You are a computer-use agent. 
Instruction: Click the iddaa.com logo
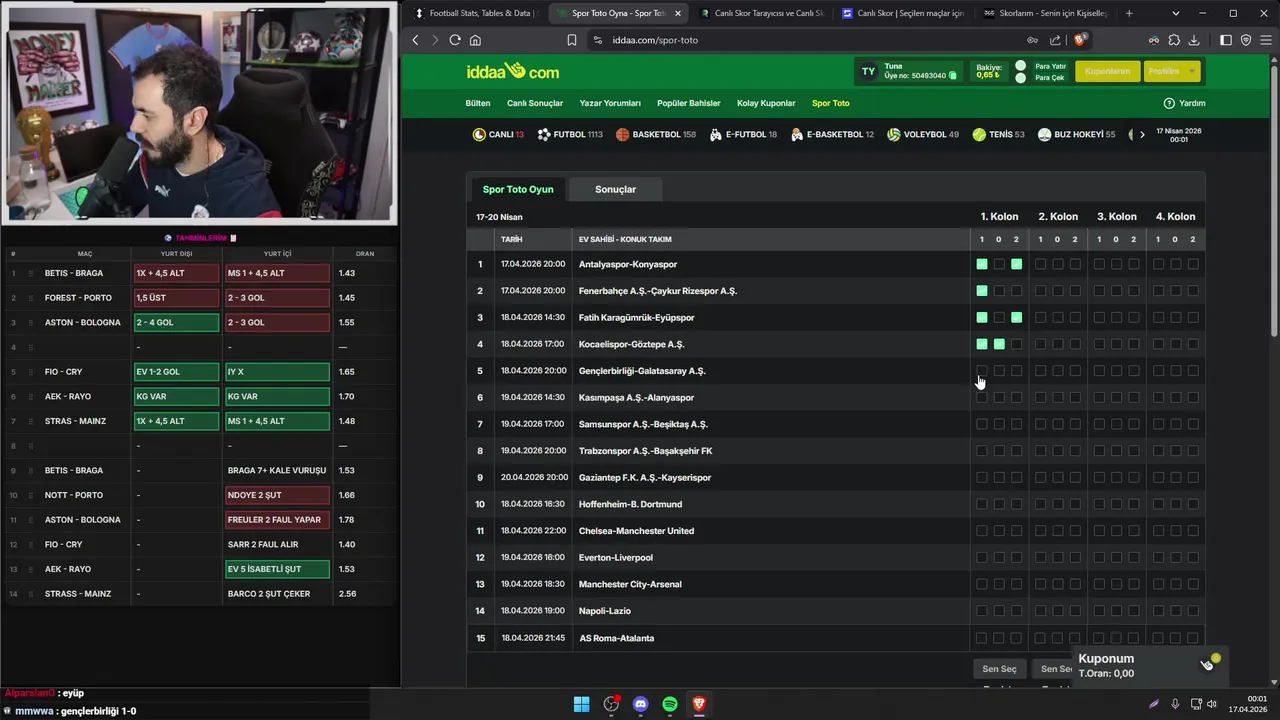(x=513, y=71)
